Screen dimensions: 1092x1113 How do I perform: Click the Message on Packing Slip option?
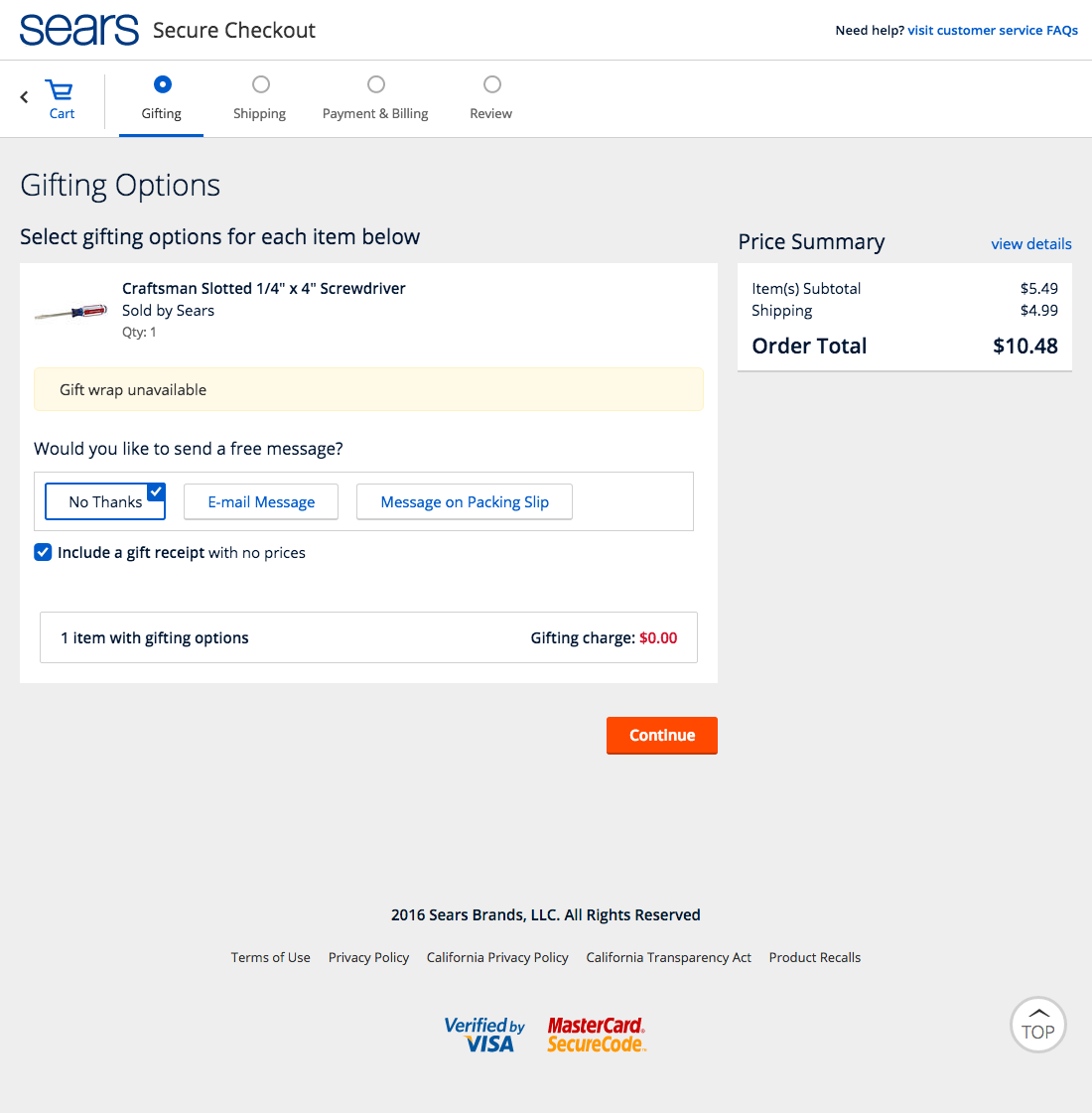[464, 501]
